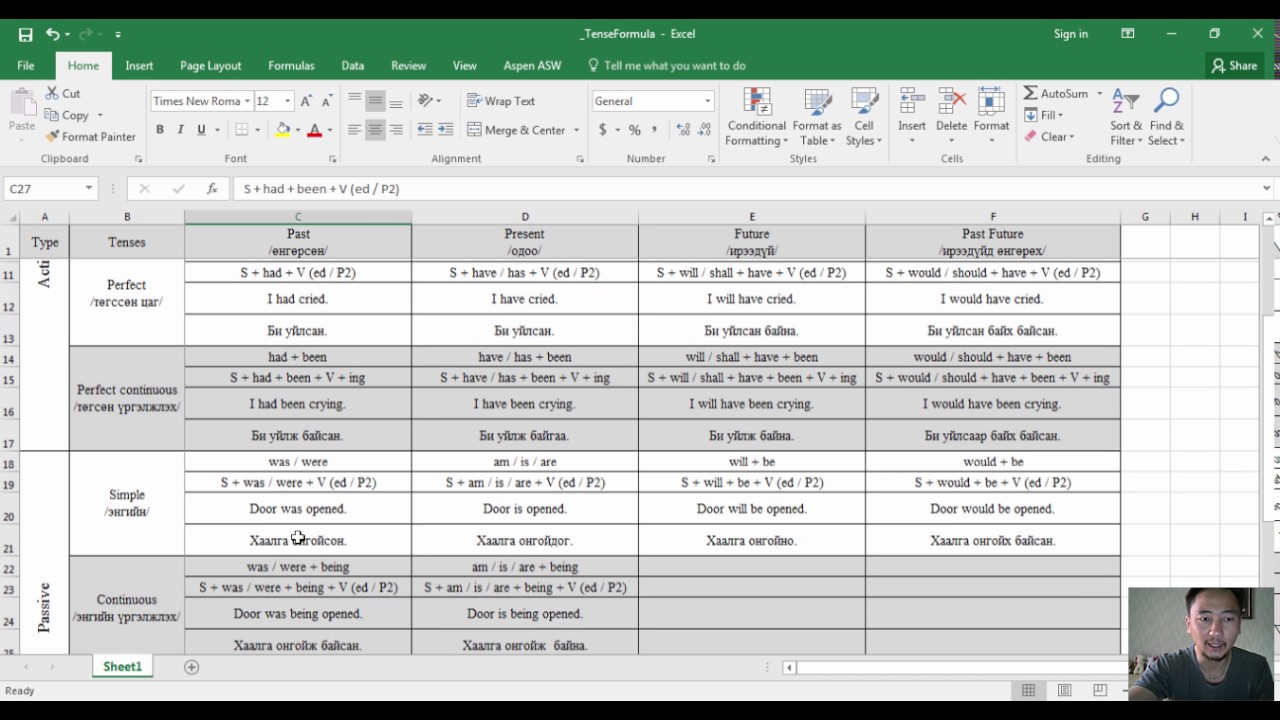The height and width of the screenshot is (720, 1280).
Task: Open the Merge & Center dropdown arrow
Action: (x=576, y=130)
